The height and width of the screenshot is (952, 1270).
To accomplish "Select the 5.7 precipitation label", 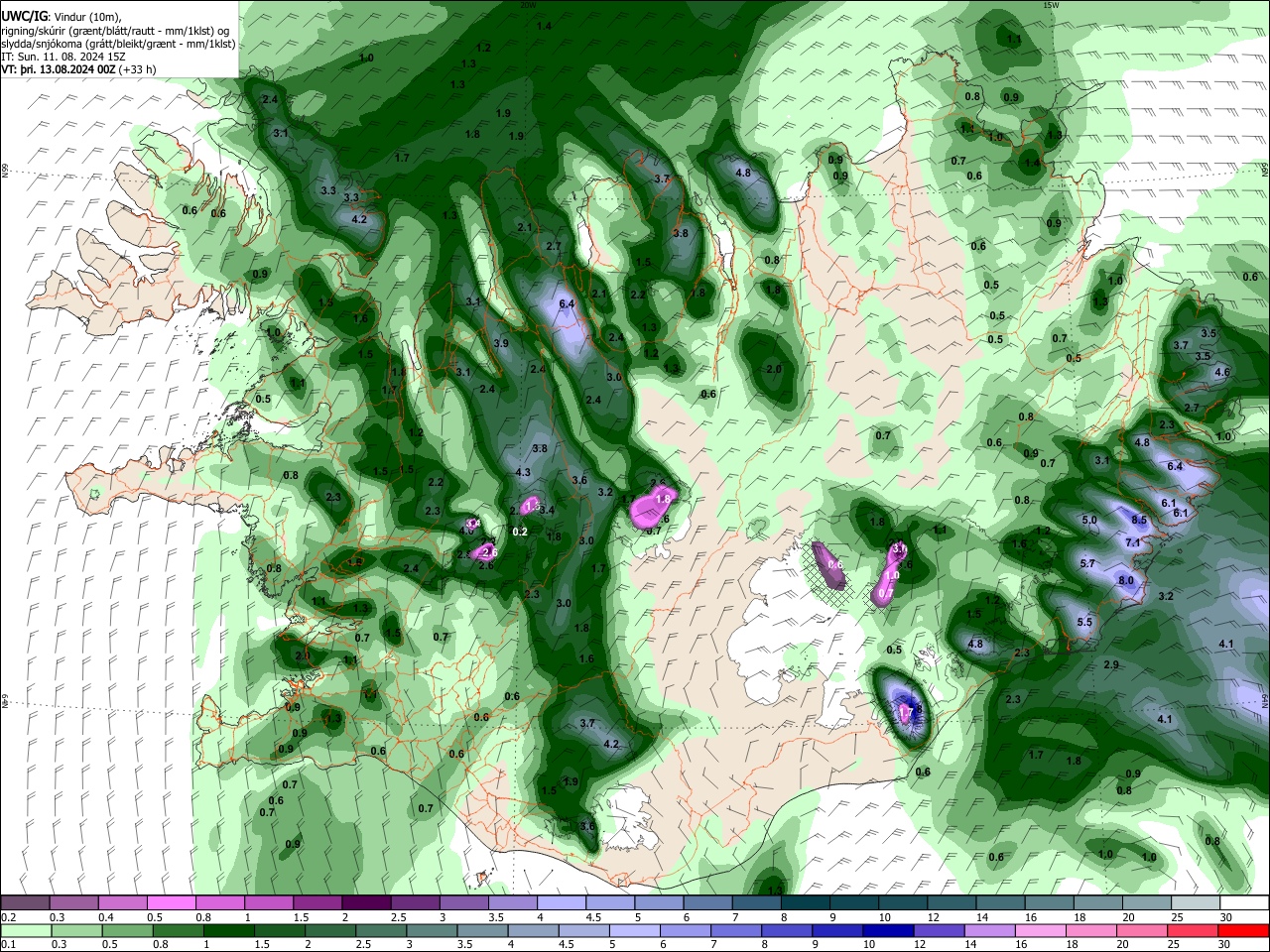I will 1087,563.
